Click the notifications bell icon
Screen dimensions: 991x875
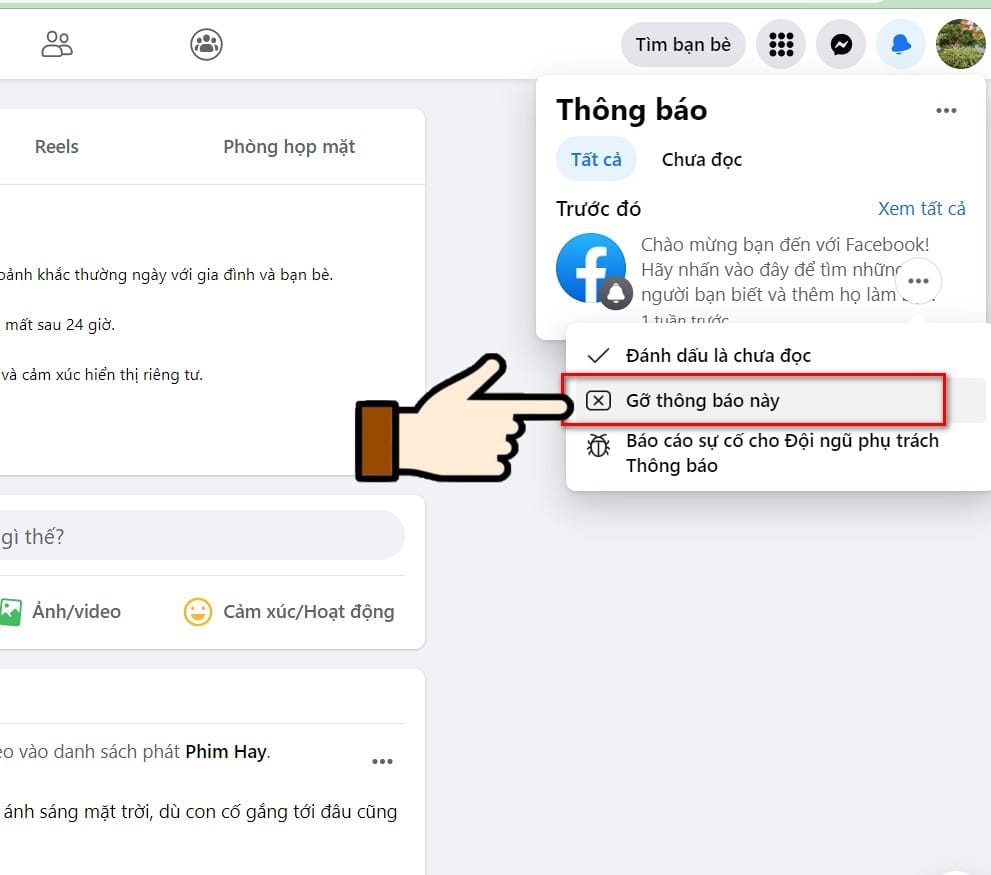[x=901, y=44]
